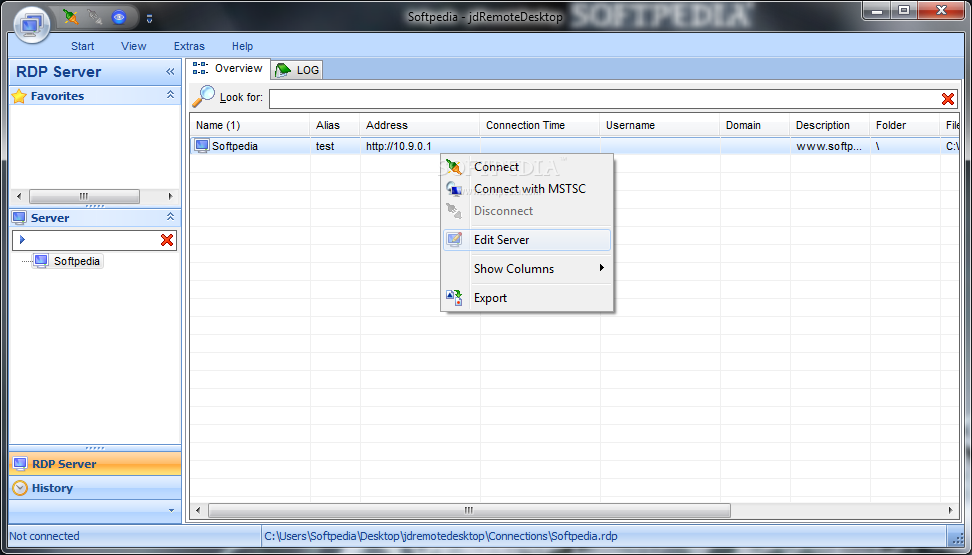
Task: Move the server list right with scroll arrow
Action: [950, 511]
